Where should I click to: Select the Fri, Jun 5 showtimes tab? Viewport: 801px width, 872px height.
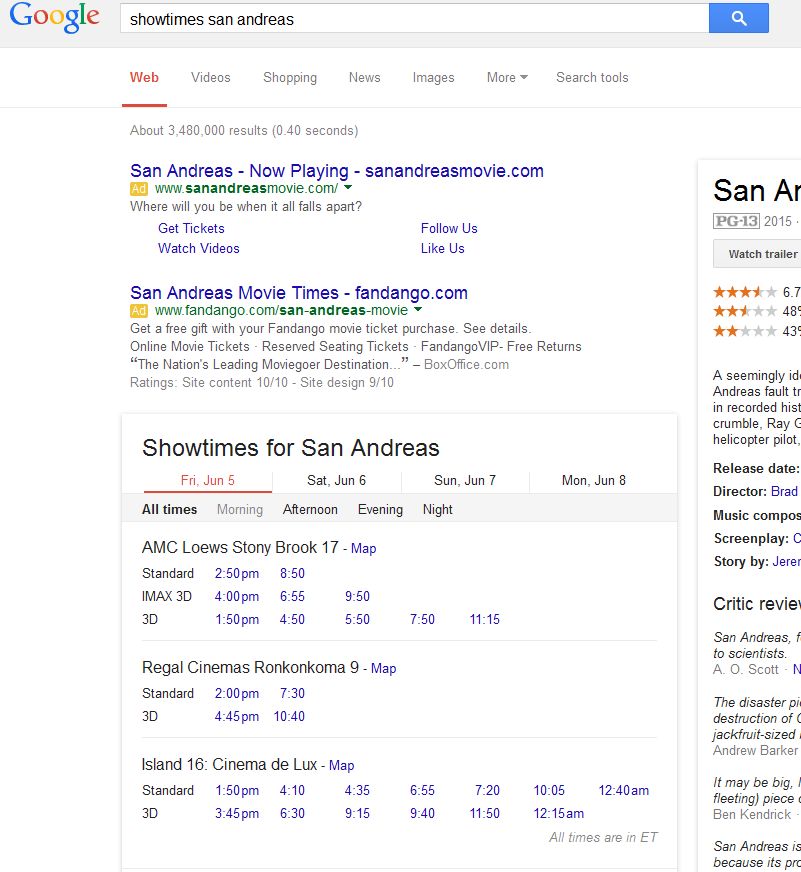click(x=207, y=480)
